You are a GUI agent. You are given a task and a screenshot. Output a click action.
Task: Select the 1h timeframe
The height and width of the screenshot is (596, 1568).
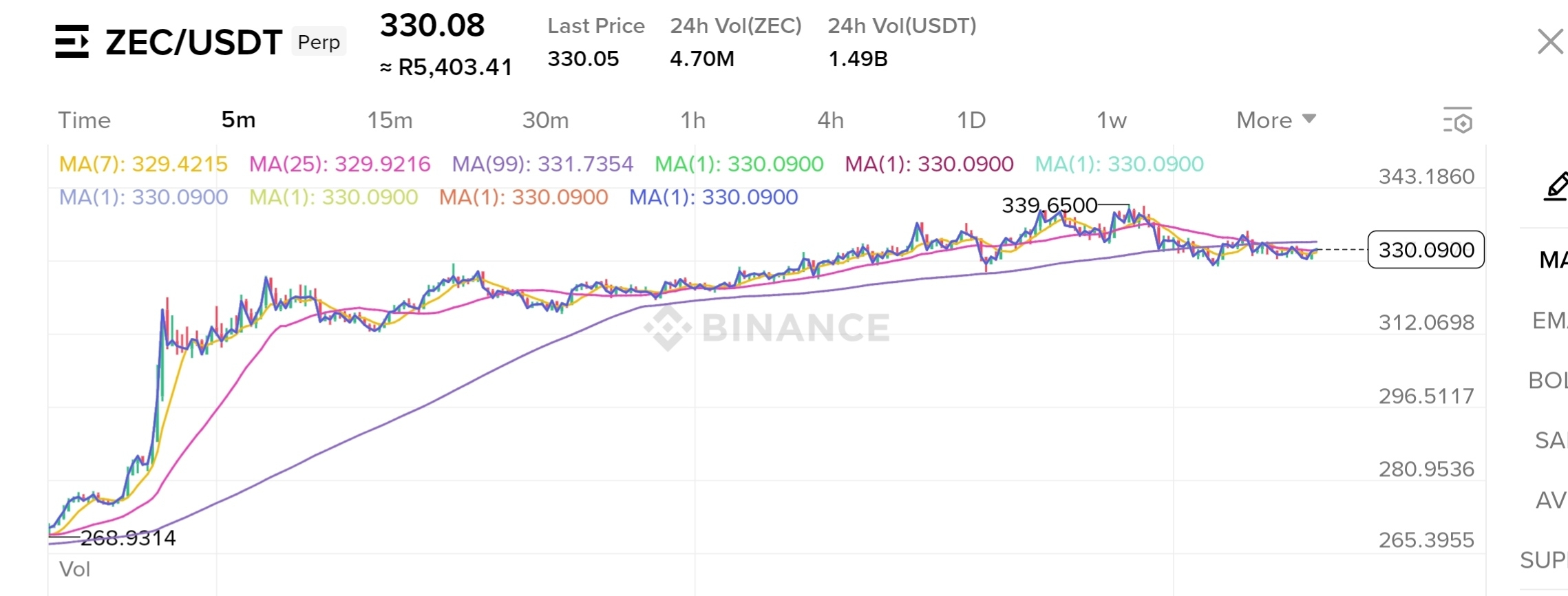693,120
